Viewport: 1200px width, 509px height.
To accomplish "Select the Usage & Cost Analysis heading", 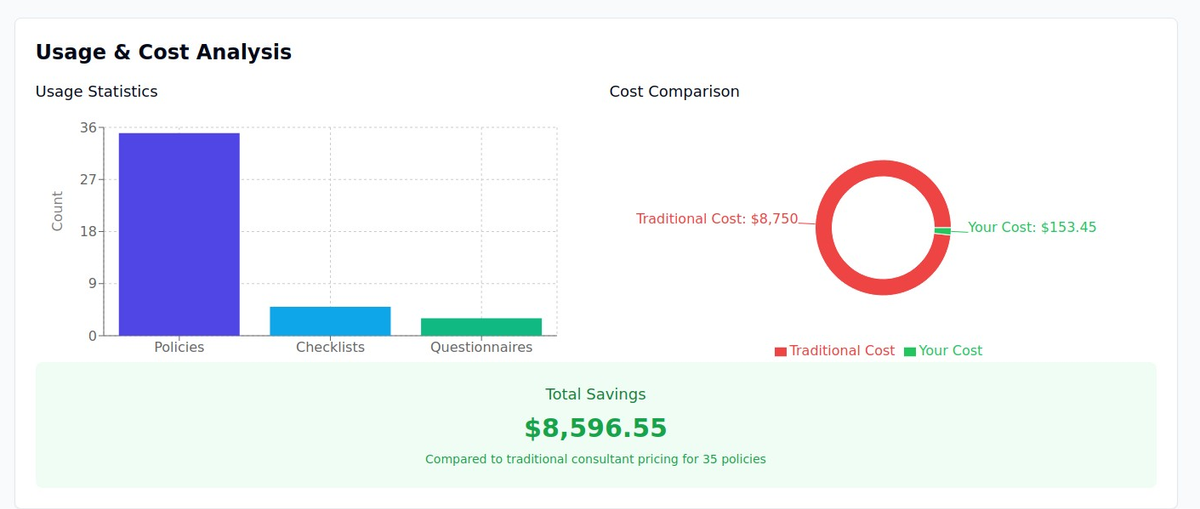I will click(x=164, y=52).
